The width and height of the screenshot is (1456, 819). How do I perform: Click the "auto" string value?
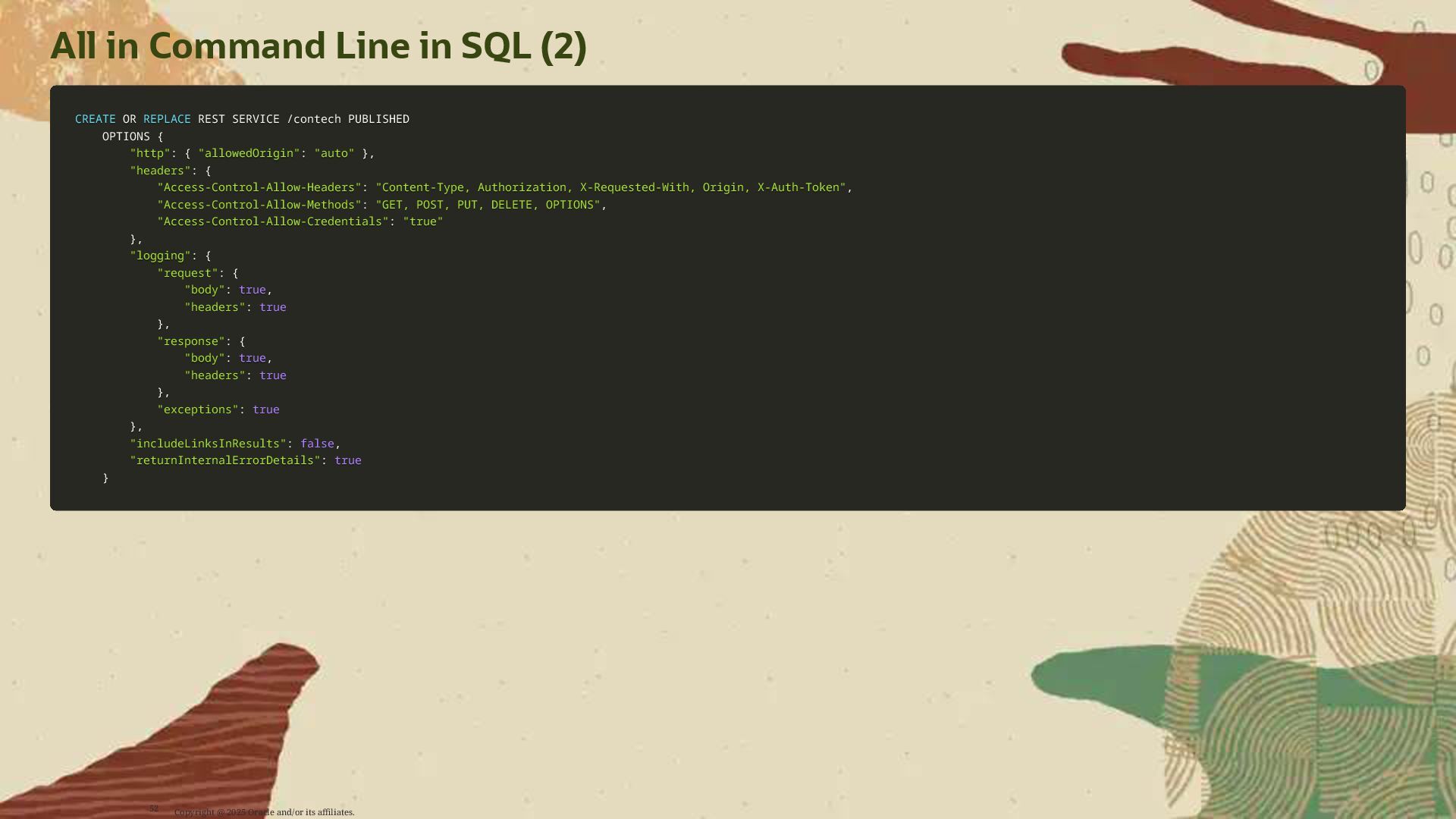[334, 153]
